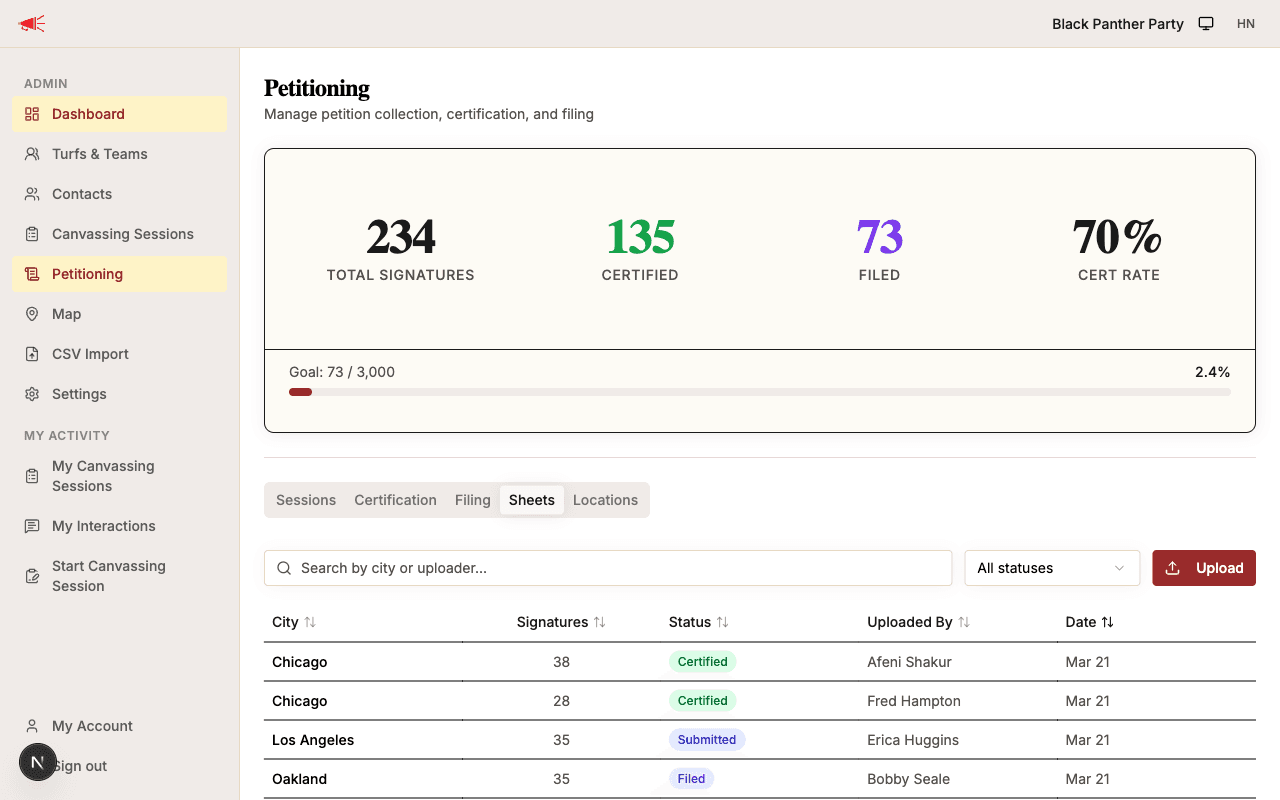Click Fred Hampton uploader name
The image size is (1280, 800).
click(914, 701)
